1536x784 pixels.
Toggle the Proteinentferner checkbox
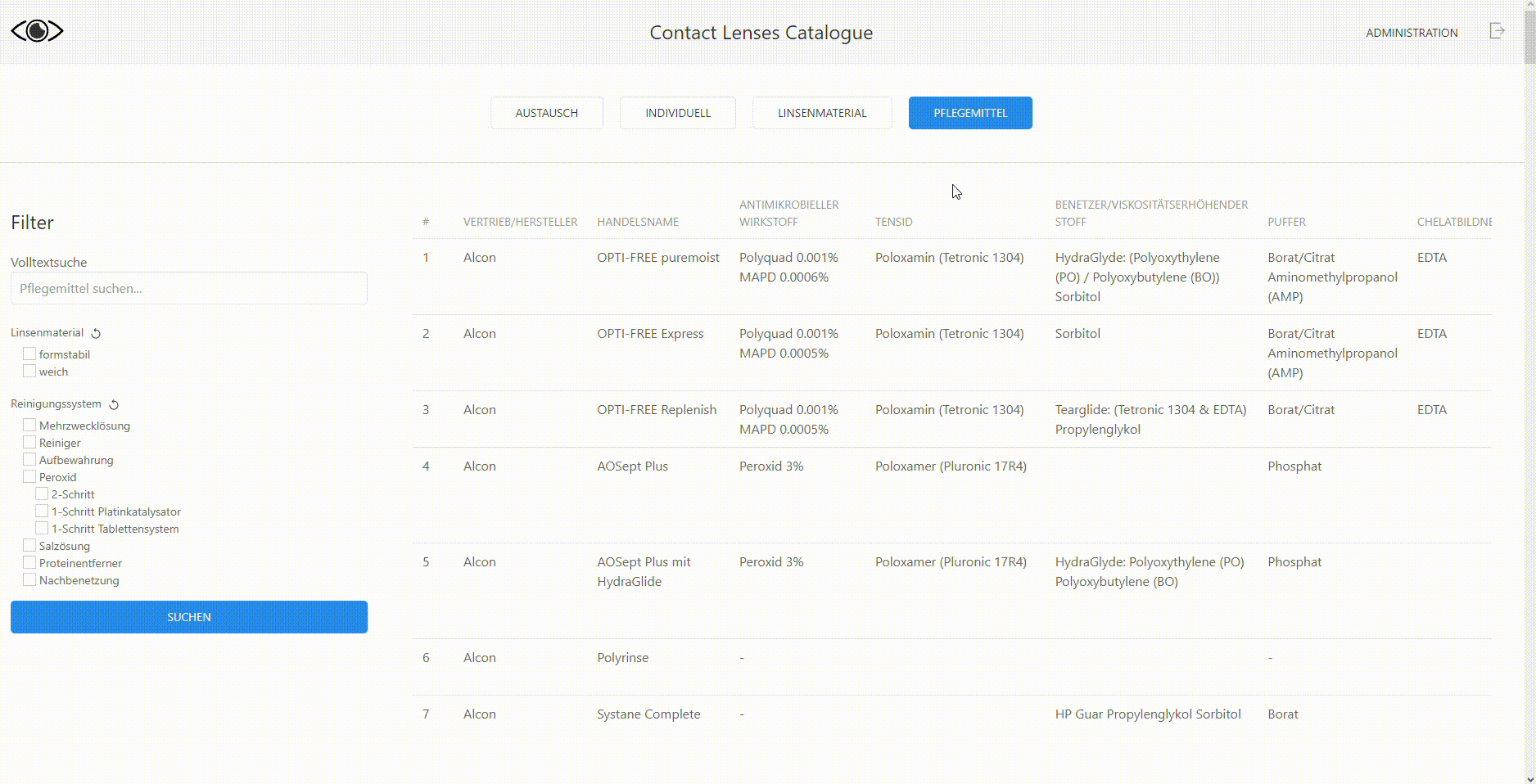pos(29,562)
